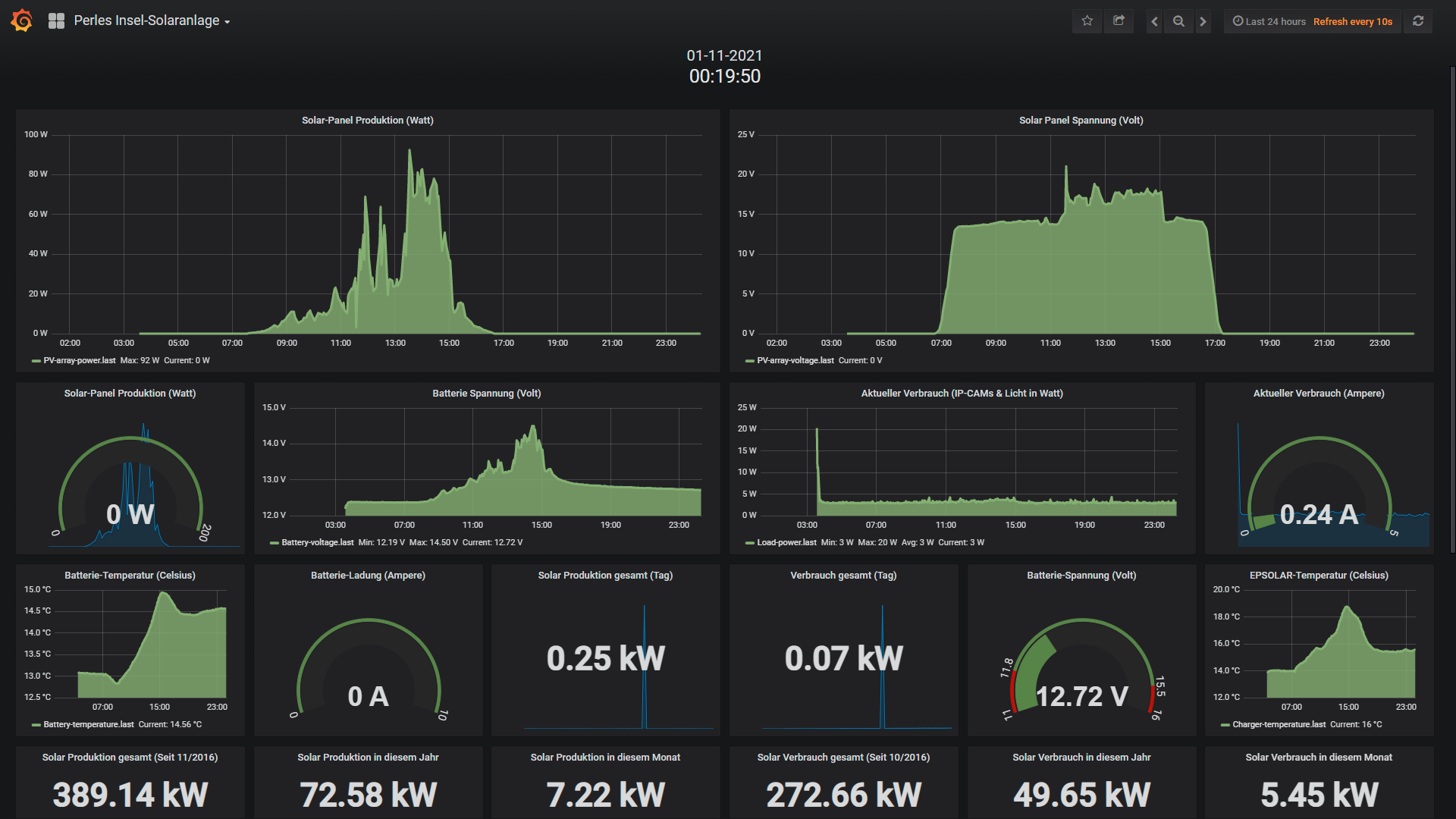Star this dashboard as favorite

[1087, 21]
